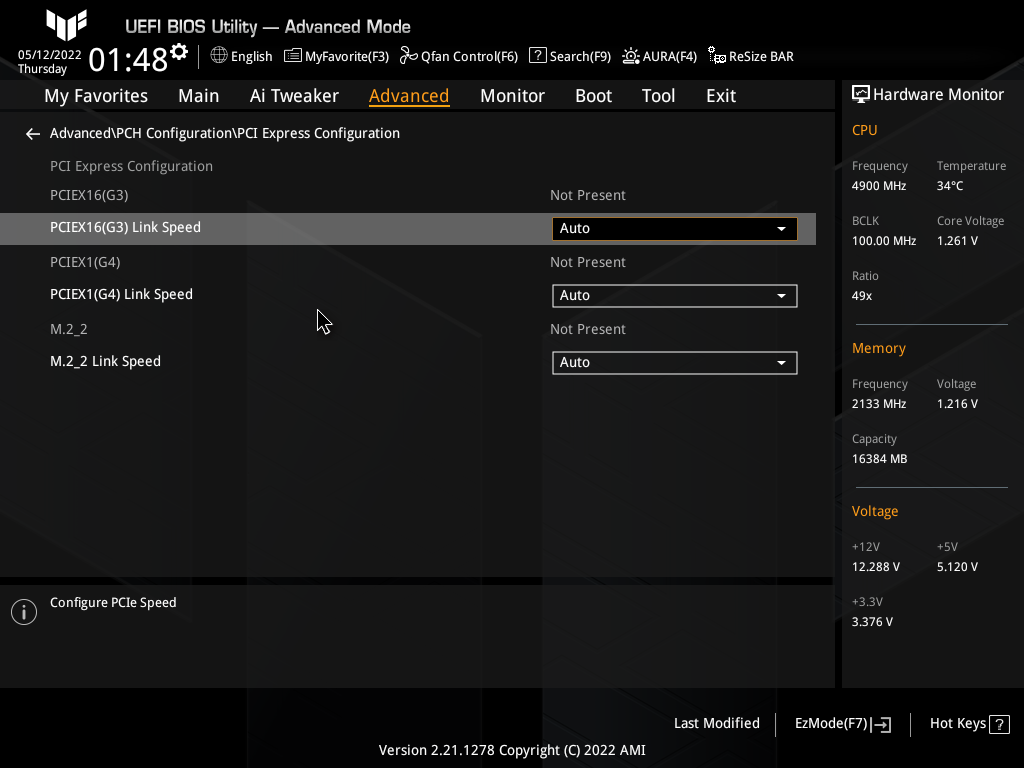This screenshot has width=1024, height=768.
Task: Click the date 05/12/2022
Action: (50, 55)
